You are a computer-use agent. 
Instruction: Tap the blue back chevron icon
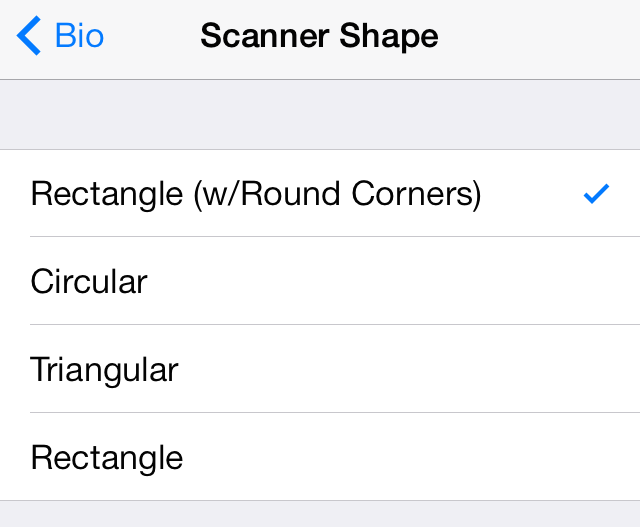pos(29,37)
